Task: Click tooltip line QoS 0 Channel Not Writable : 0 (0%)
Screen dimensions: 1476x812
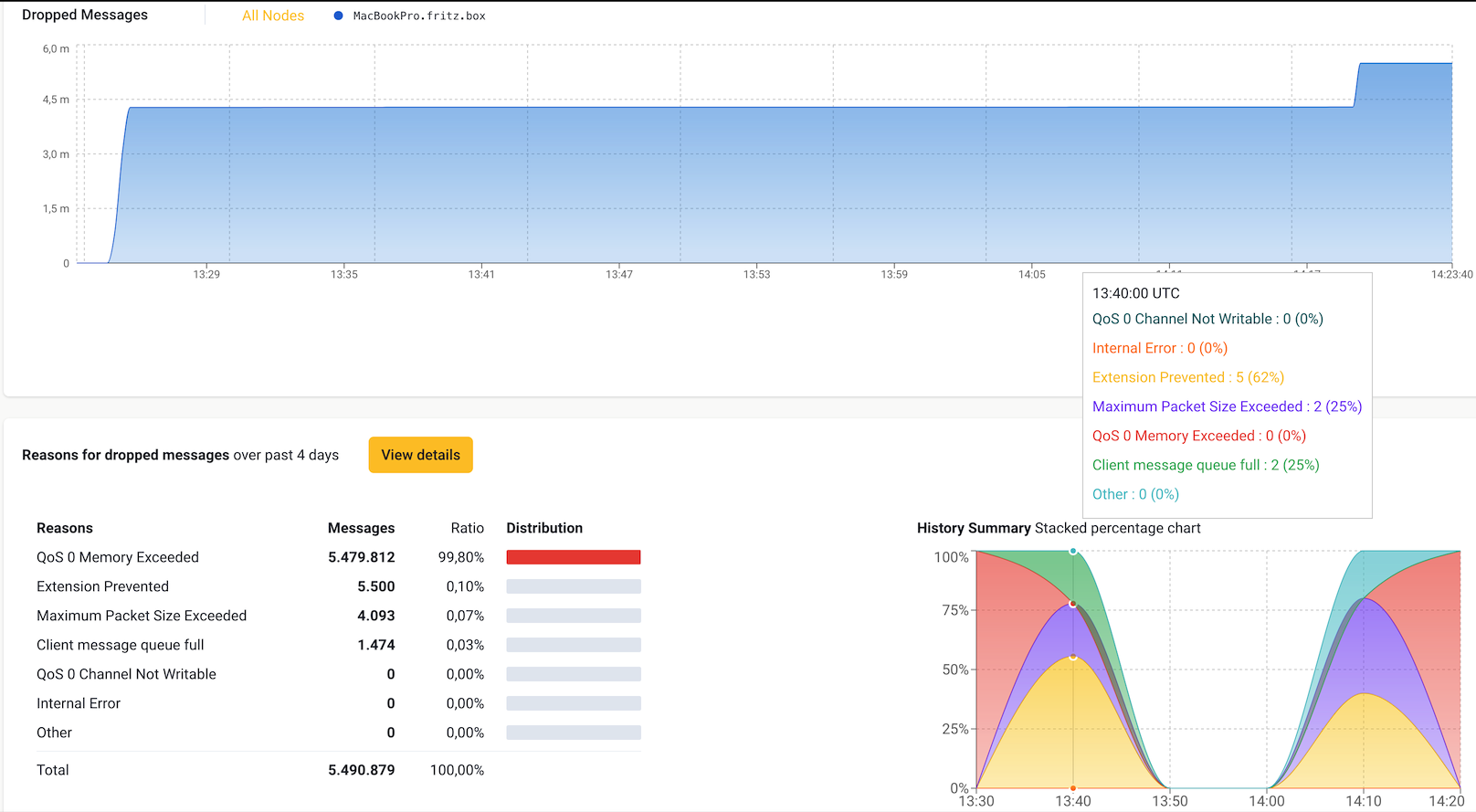Action: [1207, 319]
